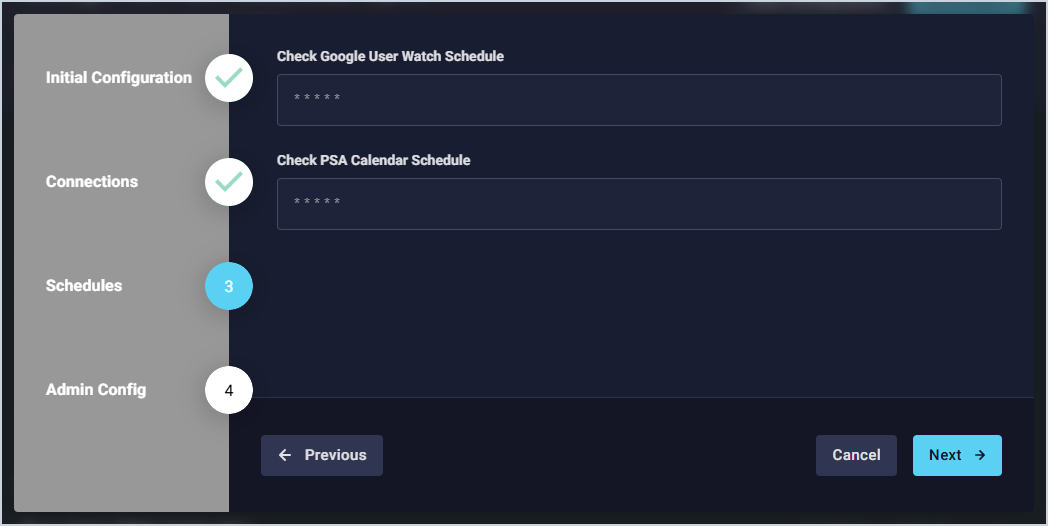The image size is (1048, 526).
Task: Click the right arrow icon in Next
Action: (x=980, y=455)
